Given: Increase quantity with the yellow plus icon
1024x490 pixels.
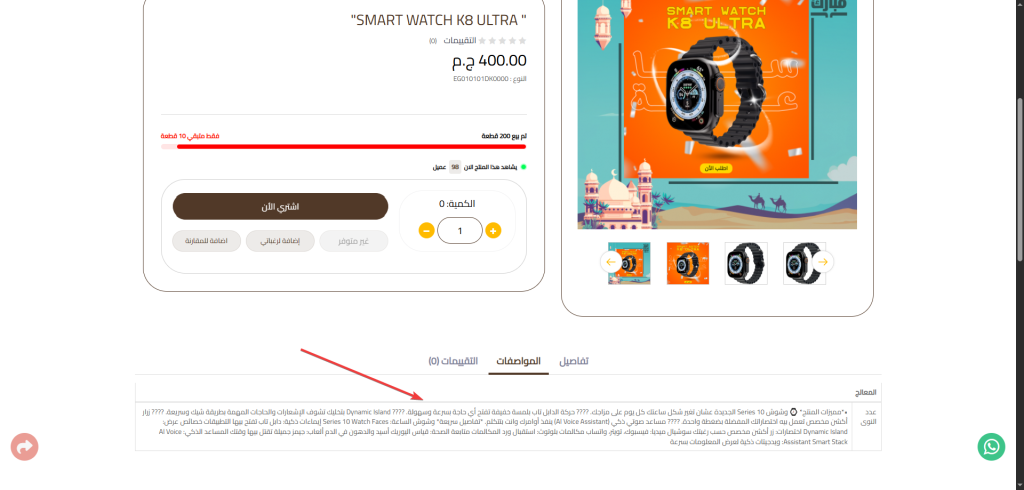Looking at the screenshot, I should pos(493,230).
